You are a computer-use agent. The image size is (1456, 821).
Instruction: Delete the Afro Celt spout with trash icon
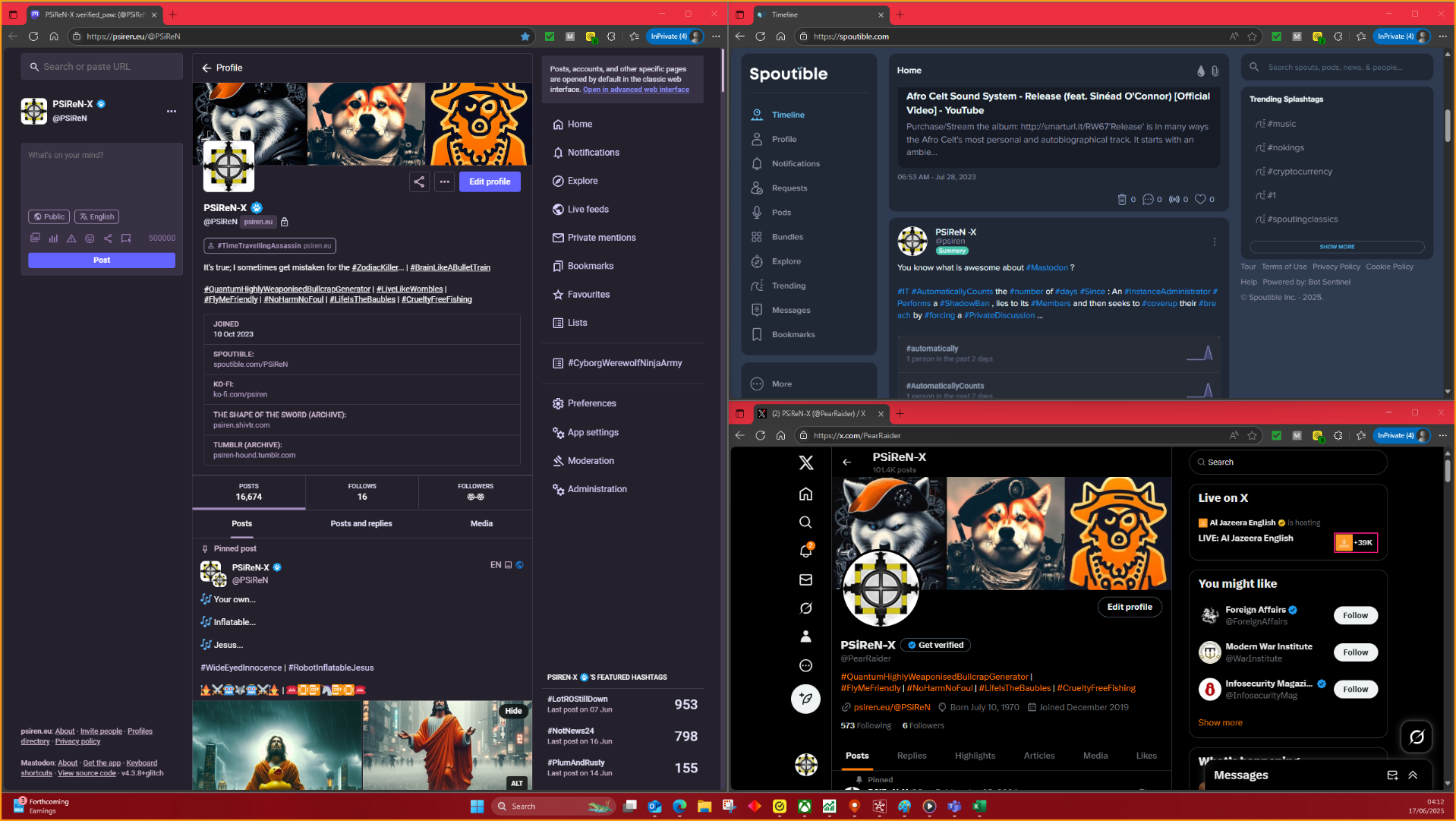pos(1122,200)
